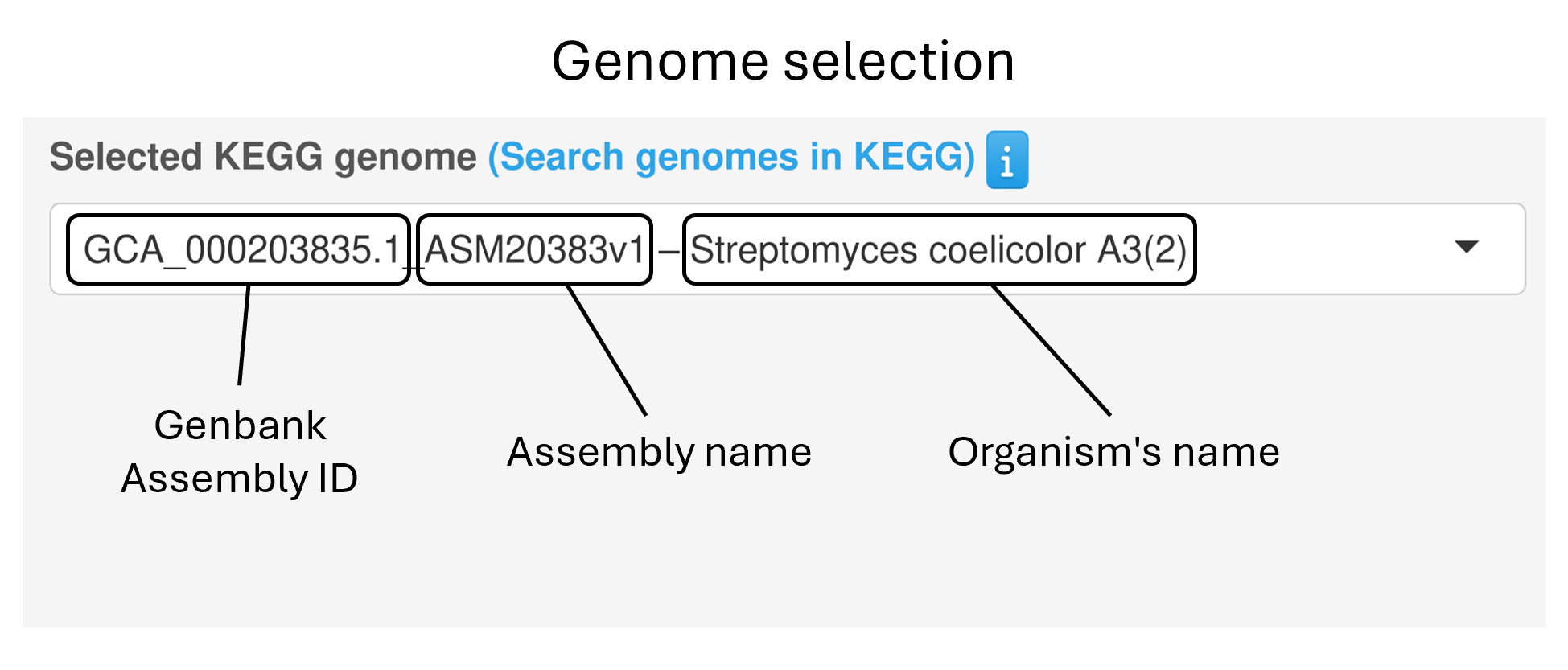Click the blue info icon
This screenshot has height=670, width=1568.
coord(1006,159)
